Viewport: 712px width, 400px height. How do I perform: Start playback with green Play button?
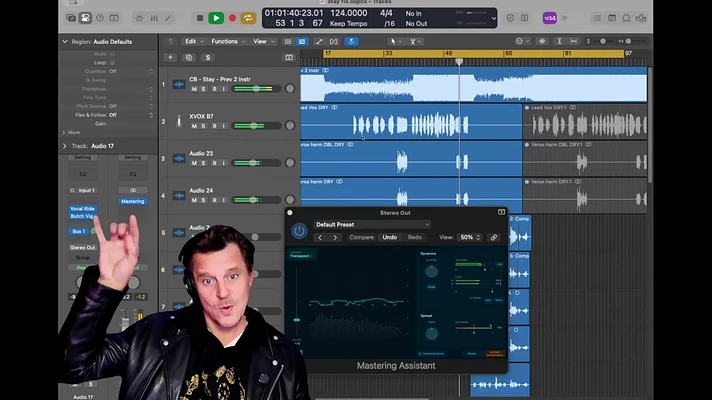coord(216,18)
